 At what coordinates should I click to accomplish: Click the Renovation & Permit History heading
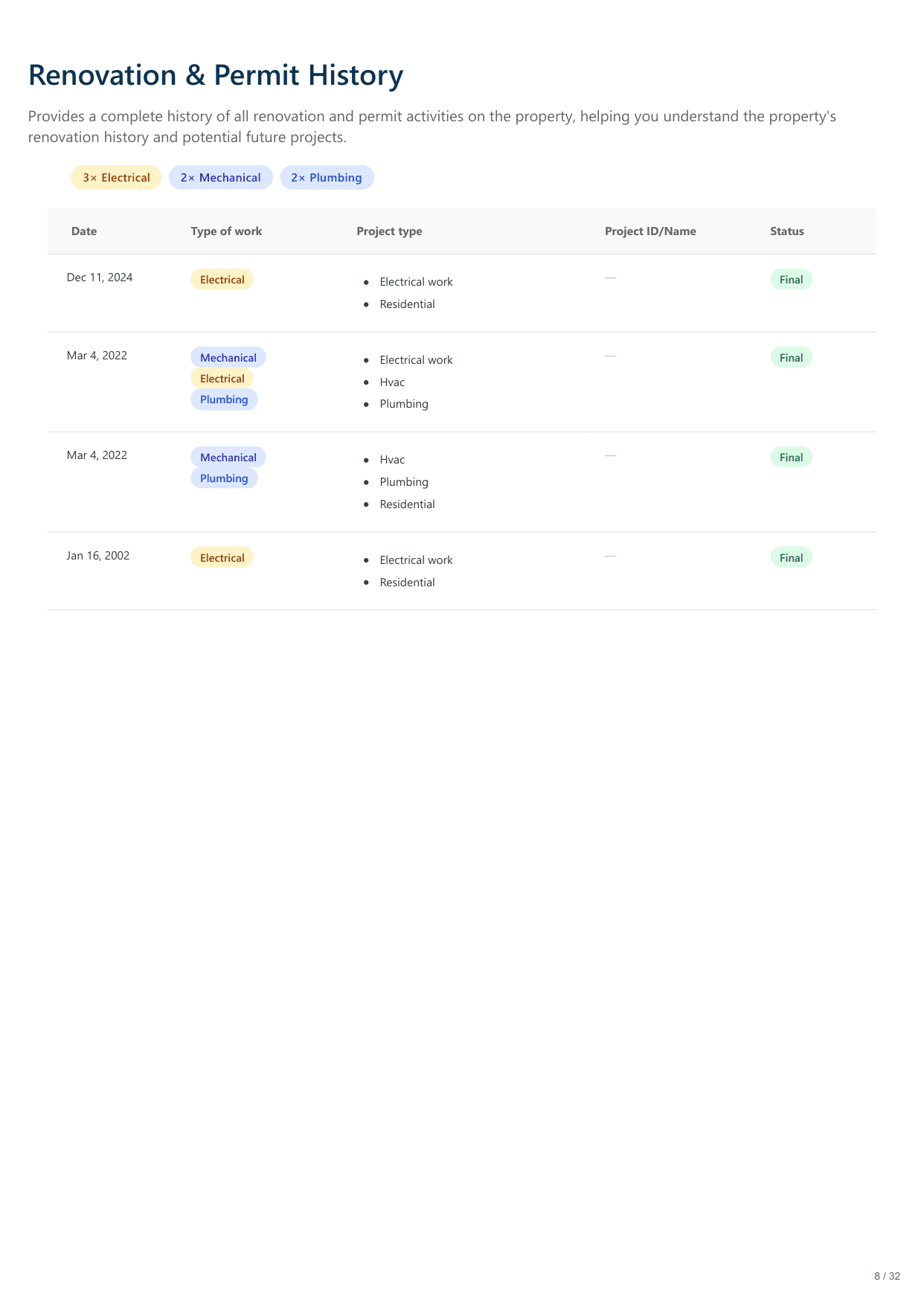pos(216,76)
